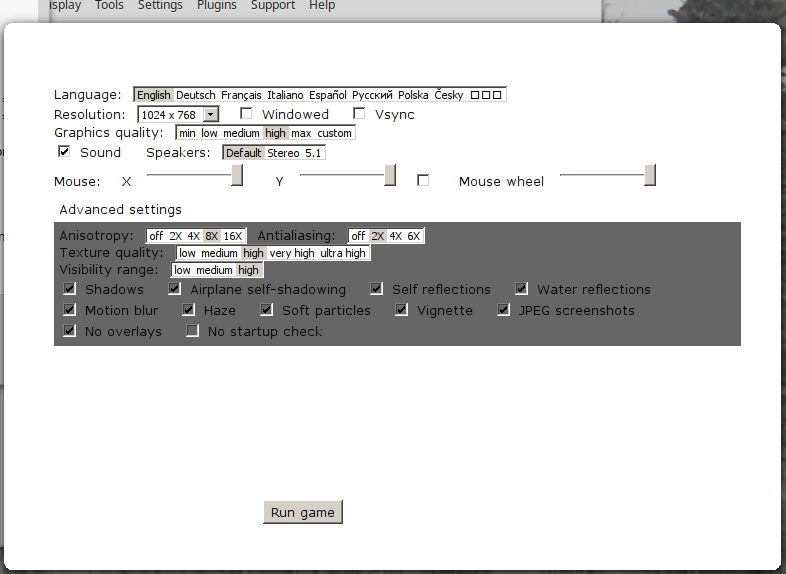Screen dimensions: 786x574
Task: Toggle the Shadows checkbox
Action: [70, 289]
